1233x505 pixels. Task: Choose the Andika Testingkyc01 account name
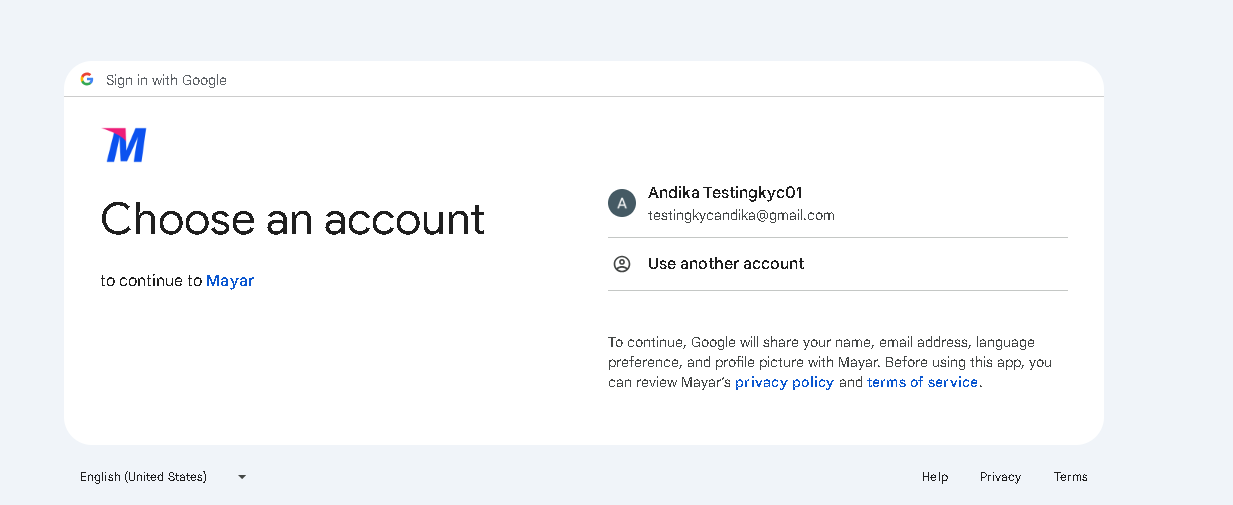726,192
